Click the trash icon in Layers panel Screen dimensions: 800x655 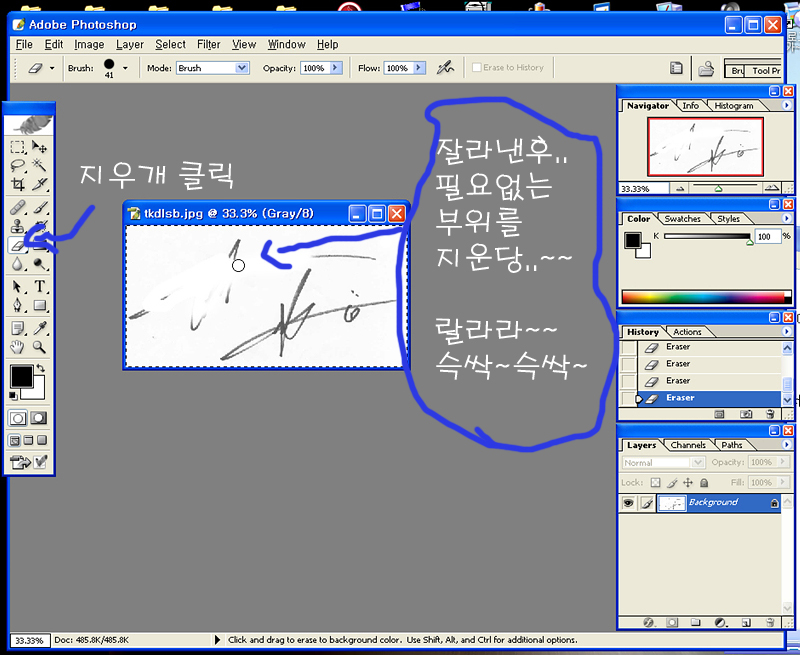pyautogui.click(x=770, y=621)
